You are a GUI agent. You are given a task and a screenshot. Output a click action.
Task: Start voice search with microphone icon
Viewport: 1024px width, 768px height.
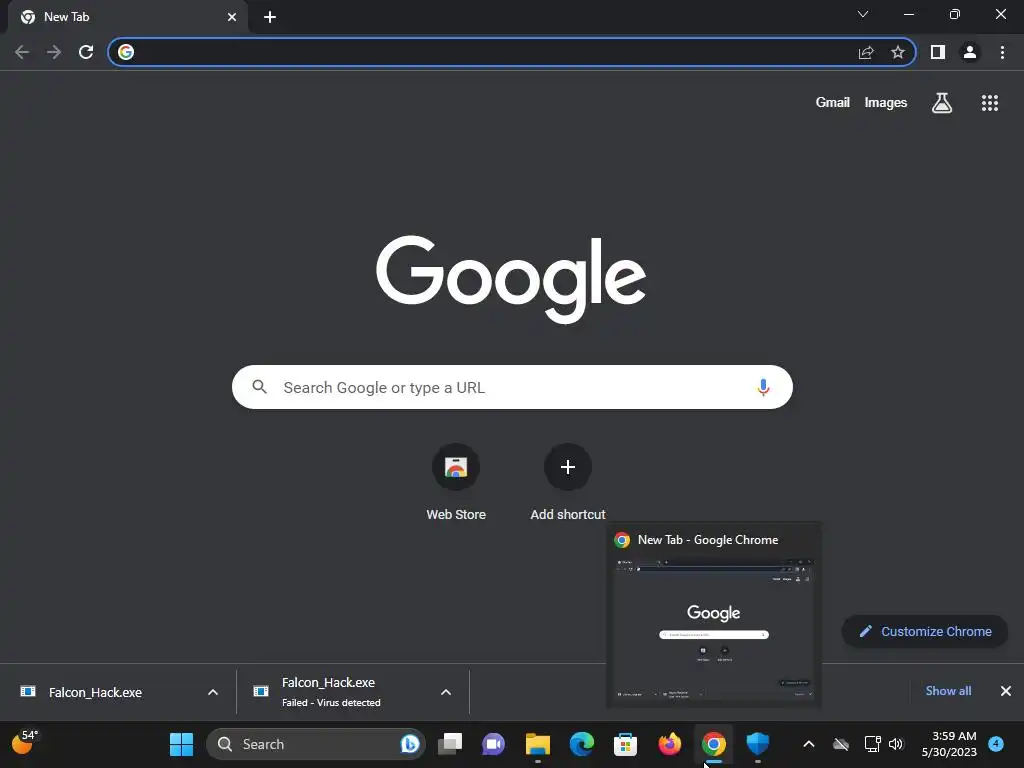(763, 387)
